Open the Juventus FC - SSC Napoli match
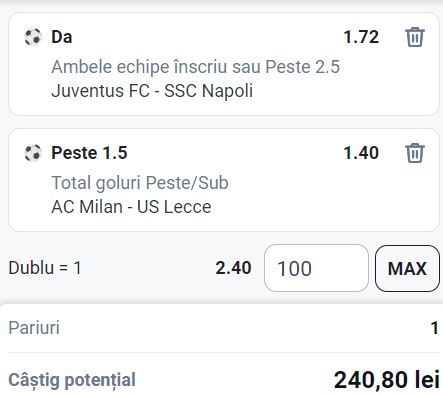The image size is (443, 395). pyautogui.click(x=152, y=91)
